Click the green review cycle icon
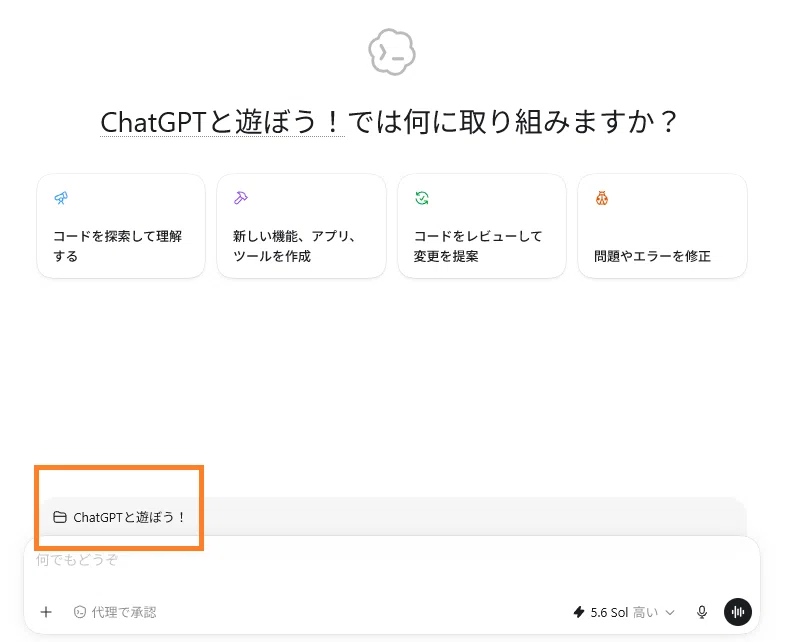 [x=422, y=198]
